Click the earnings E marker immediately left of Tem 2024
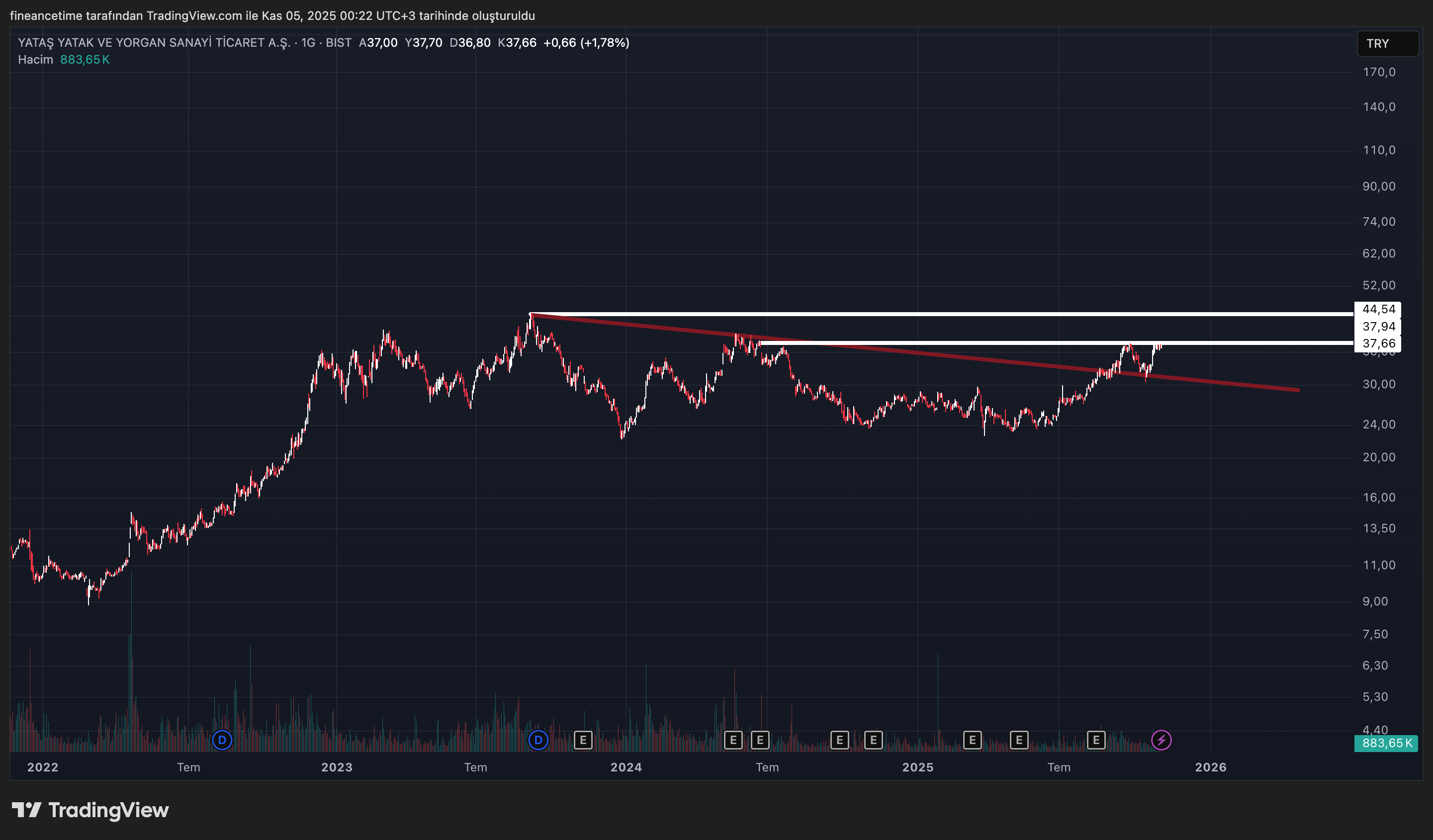Image resolution: width=1433 pixels, height=840 pixels. pyautogui.click(x=760, y=740)
